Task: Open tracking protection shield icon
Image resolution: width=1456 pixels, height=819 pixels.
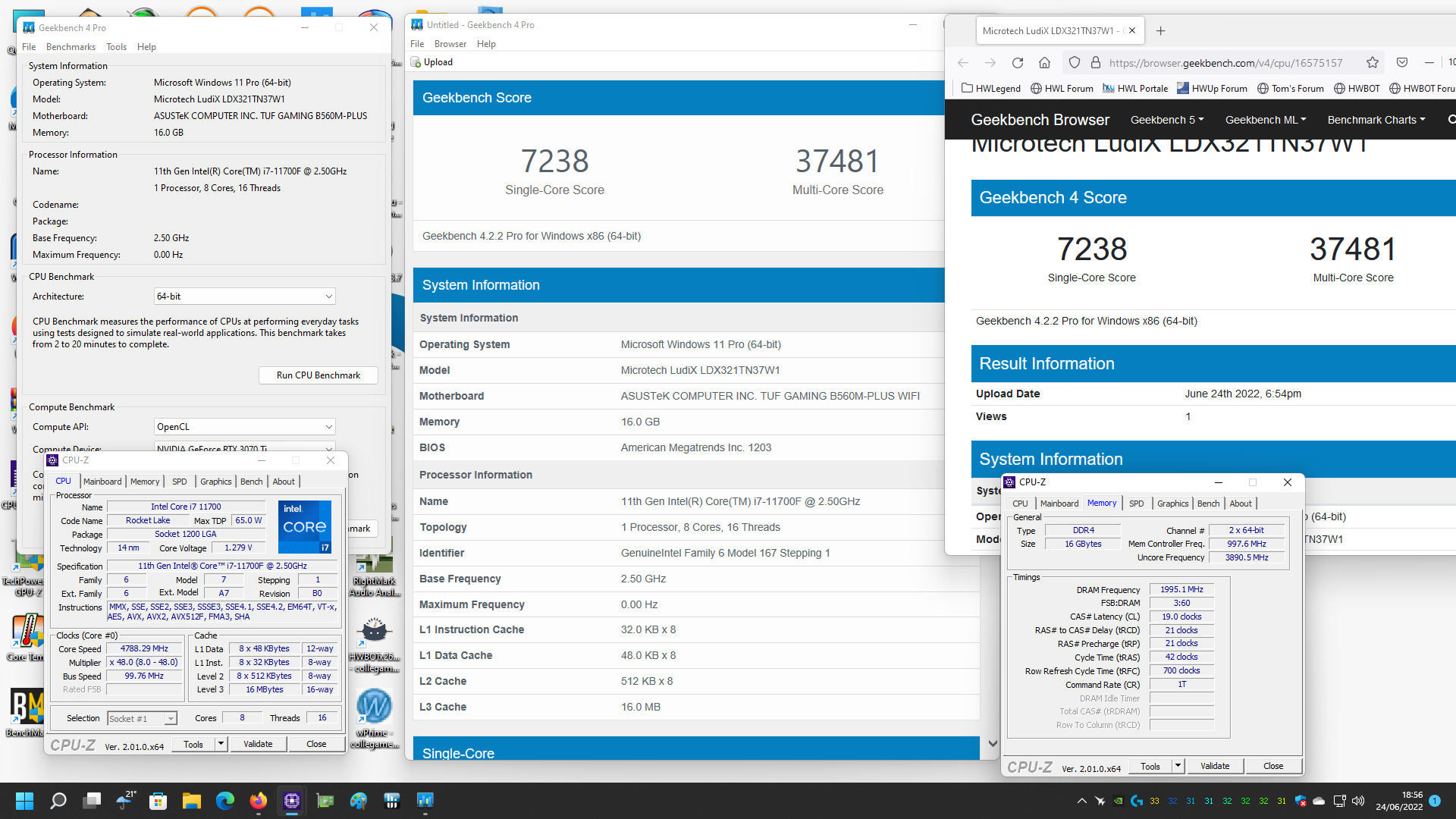Action: pos(1074,63)
